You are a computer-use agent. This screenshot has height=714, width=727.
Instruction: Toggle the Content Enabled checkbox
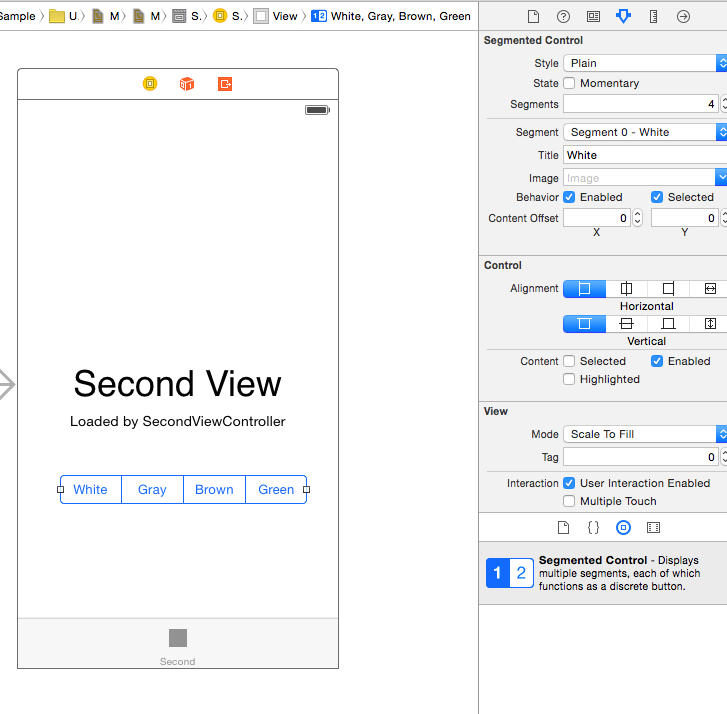[x=657, y=361]
